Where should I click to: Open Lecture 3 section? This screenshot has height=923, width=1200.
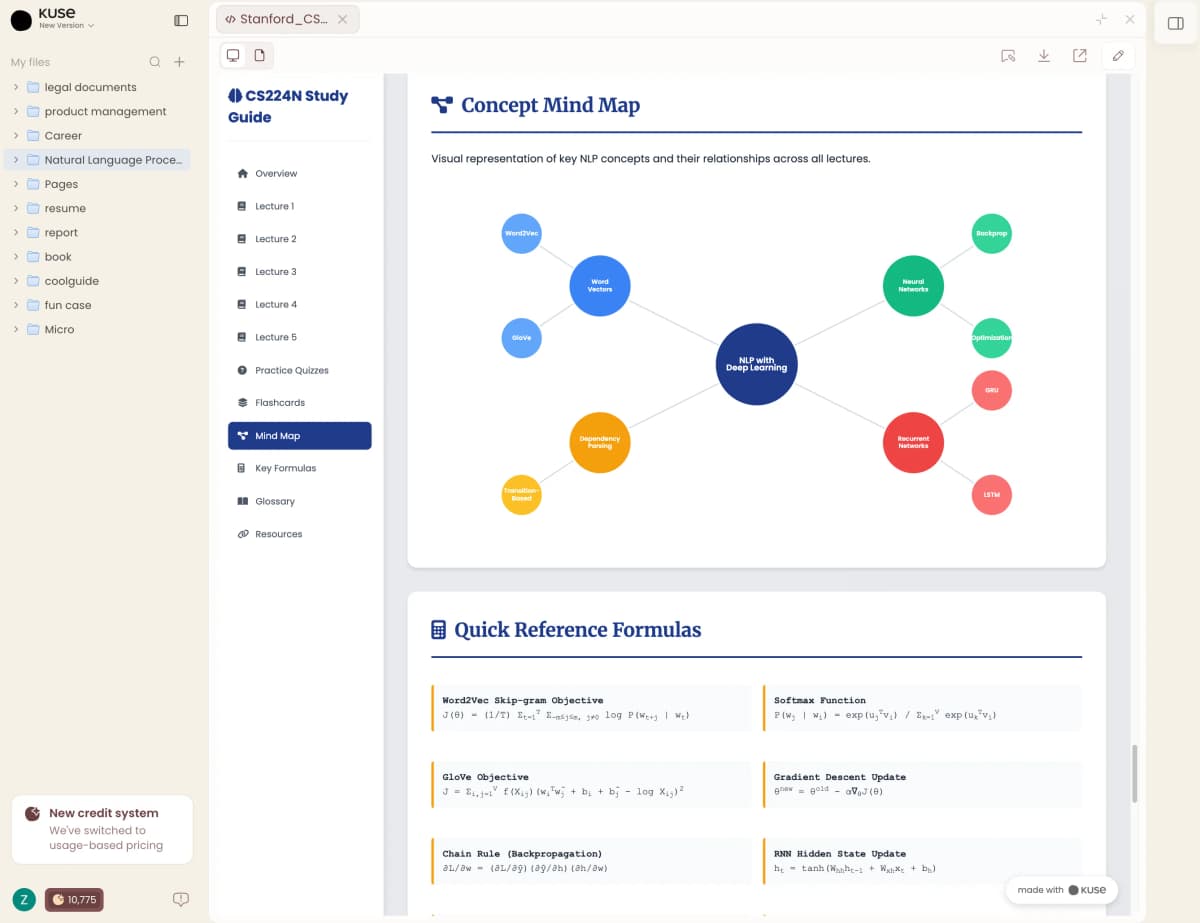299,272
